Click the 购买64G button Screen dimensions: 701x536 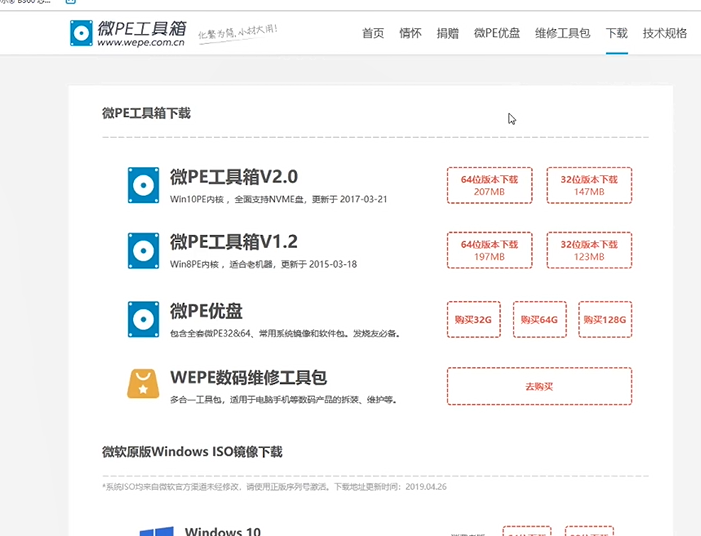coord(540,319)
